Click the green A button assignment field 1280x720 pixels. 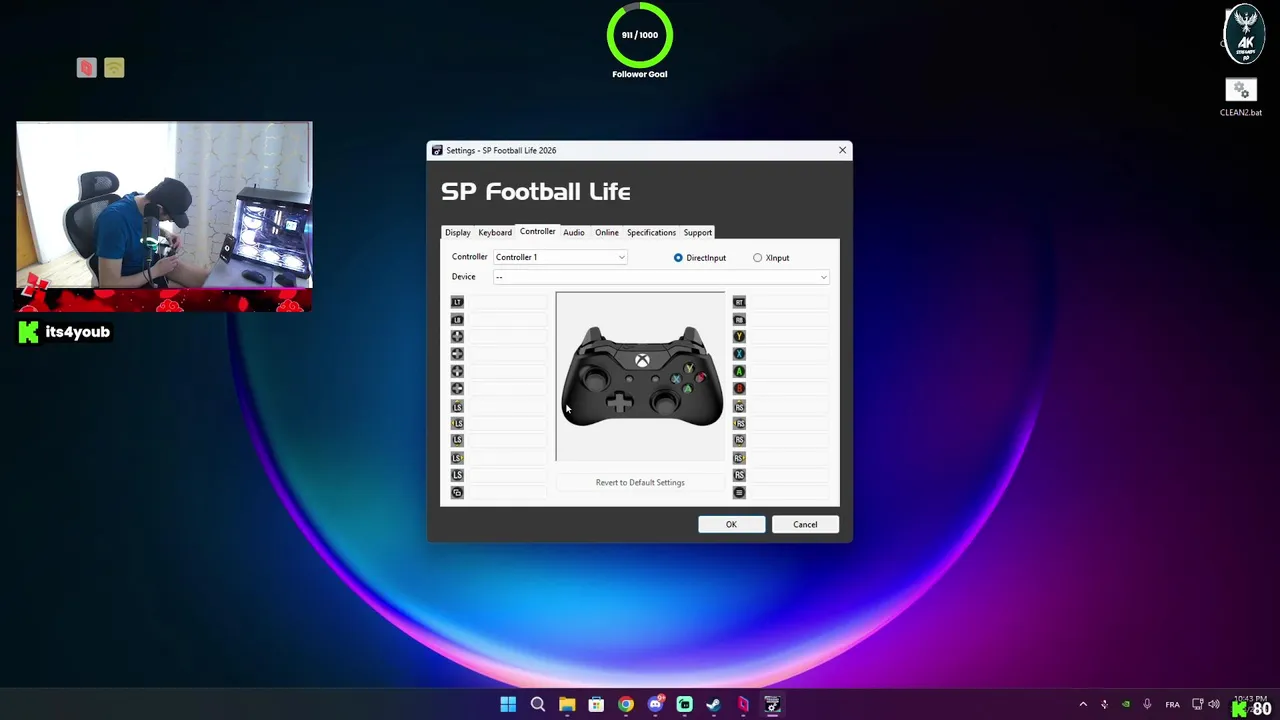pyautogui.click(x=790, y=371)
